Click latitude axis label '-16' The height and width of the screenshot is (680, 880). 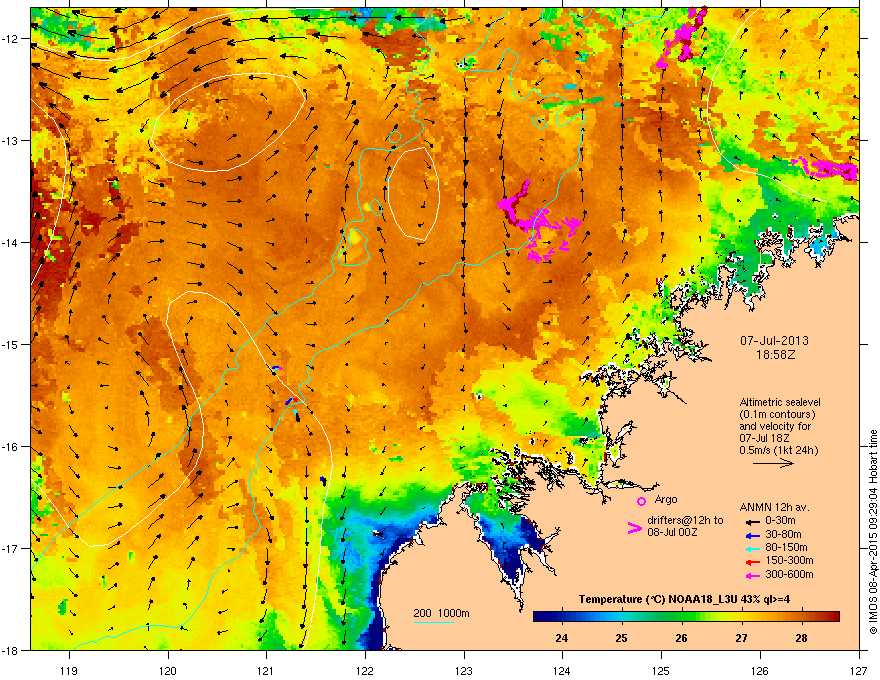point(10,447)
